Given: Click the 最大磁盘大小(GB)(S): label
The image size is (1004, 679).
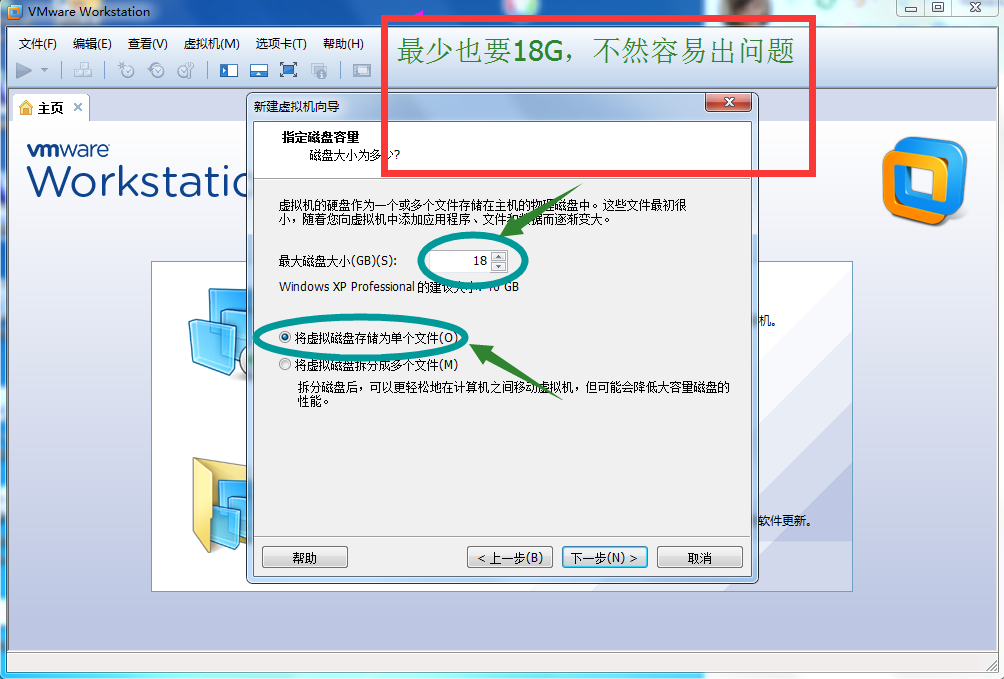Looking at the screenshot, I should pos(337,261).
